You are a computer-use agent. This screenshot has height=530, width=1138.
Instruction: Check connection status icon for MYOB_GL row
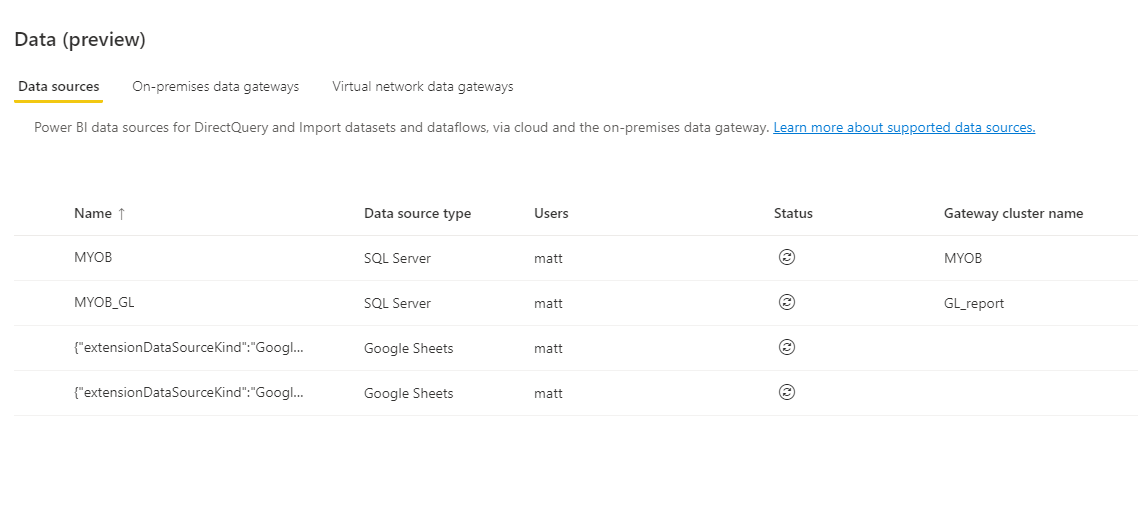(x=787, y=302)
